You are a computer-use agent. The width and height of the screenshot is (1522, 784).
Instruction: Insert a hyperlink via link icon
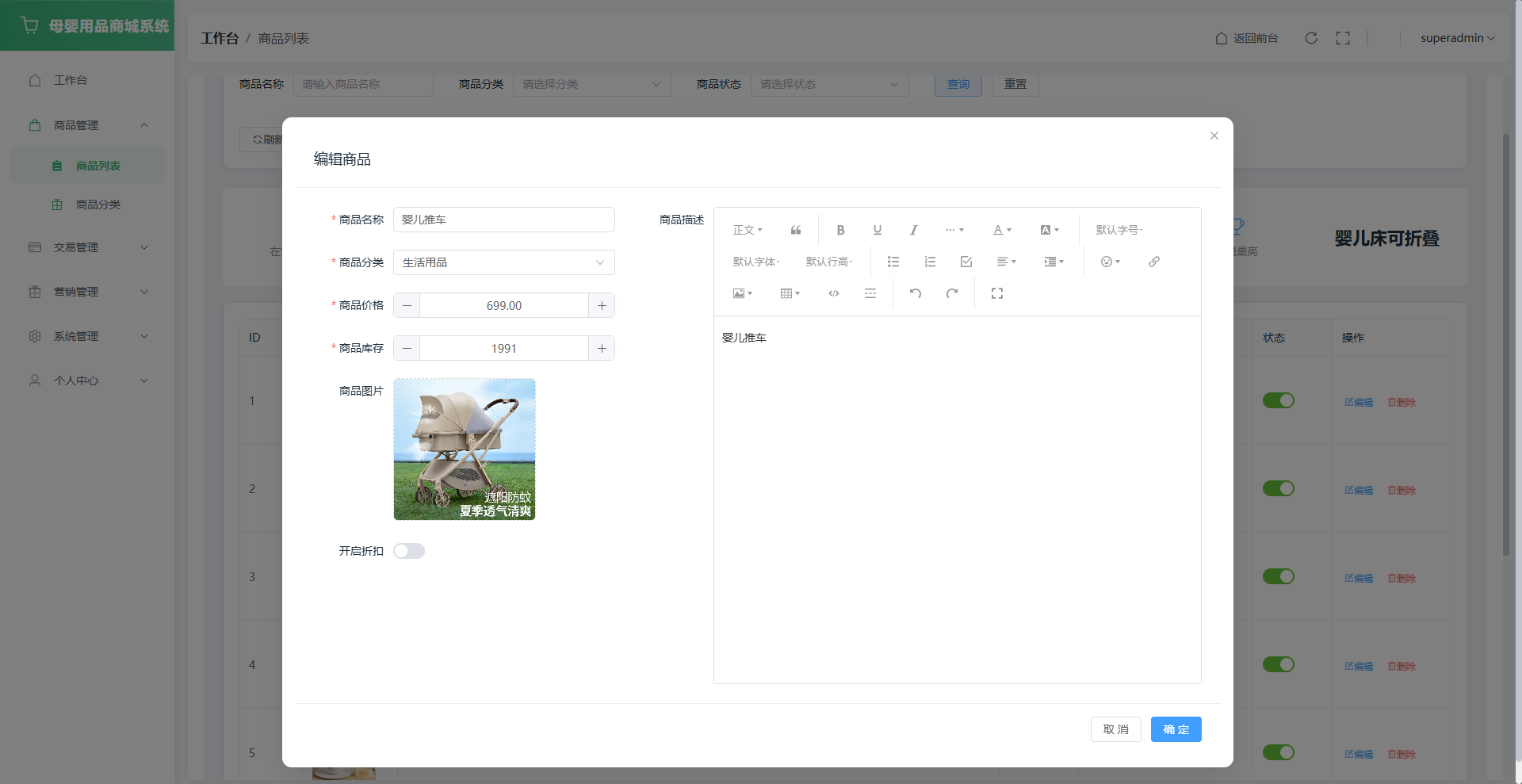pyautogui.click(x=1153, y=262)
